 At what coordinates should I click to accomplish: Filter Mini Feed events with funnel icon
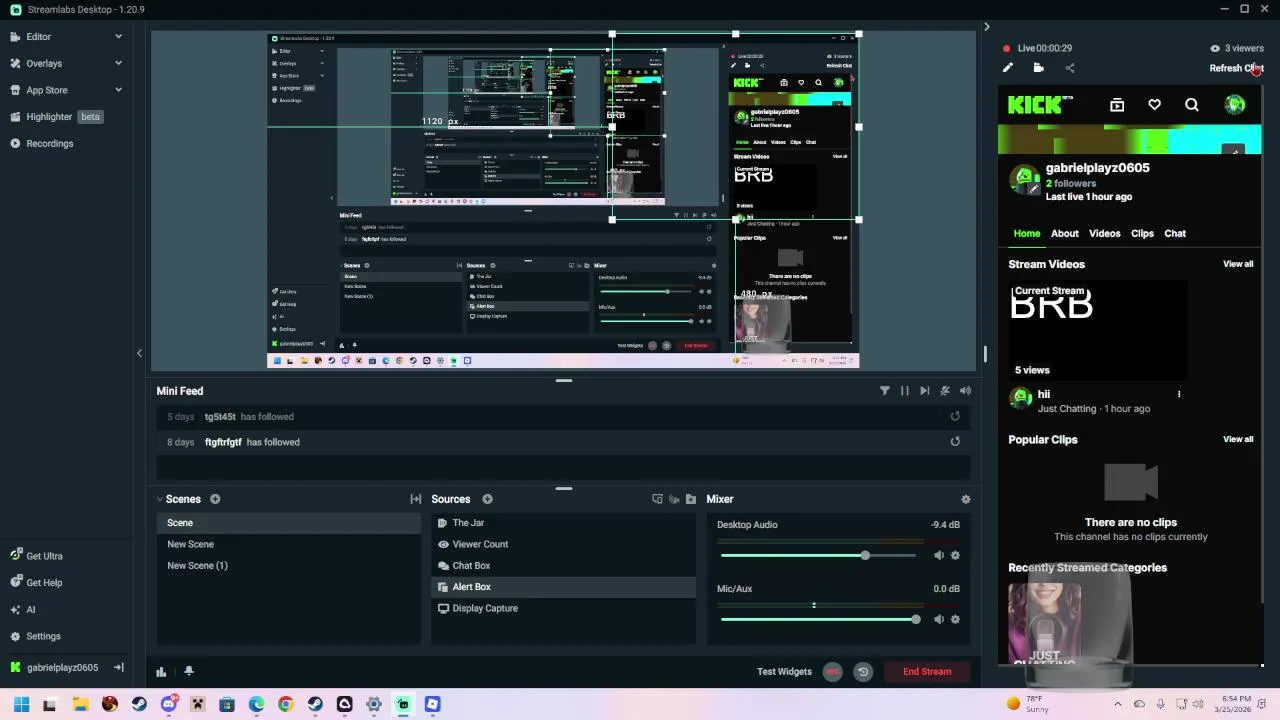pyautogui.click(x=885, y=391)
